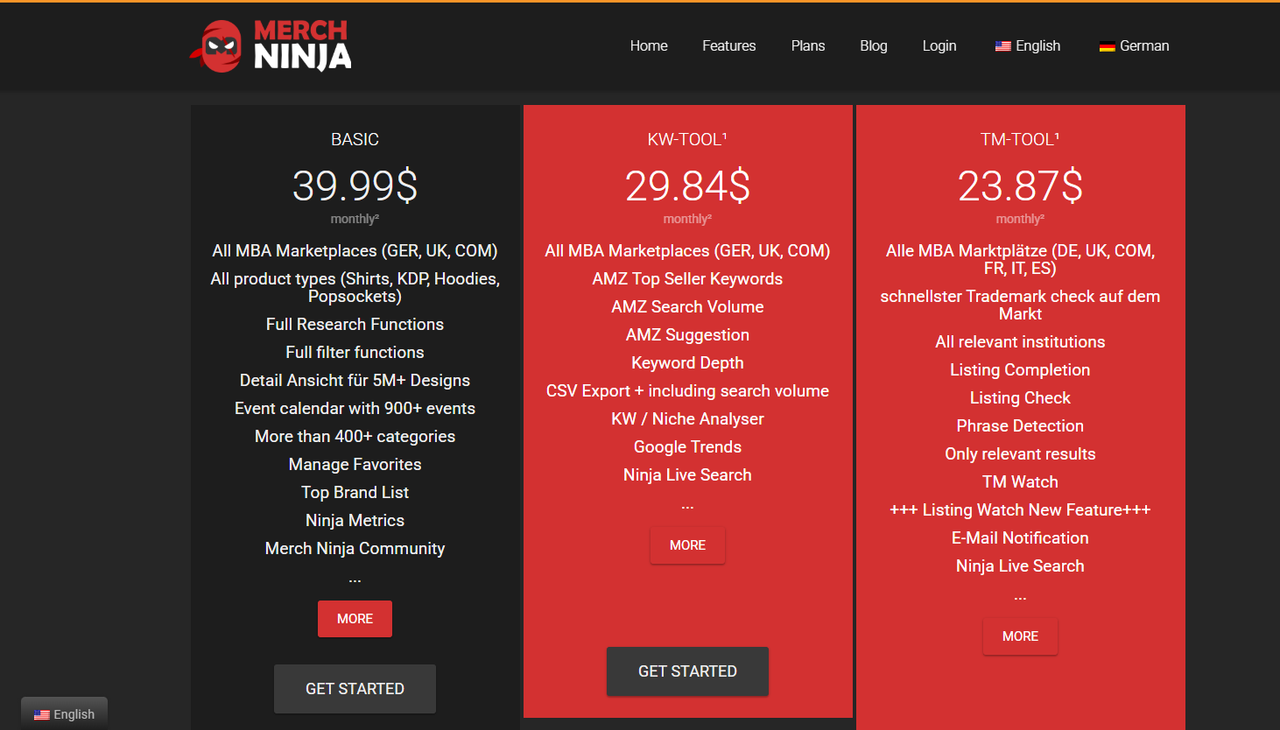Image resolution: width=1280 pixels, height=730 pixels.
Task: Expand the KW-TOOL plan's MORE button
Action: tap(688, 545)
